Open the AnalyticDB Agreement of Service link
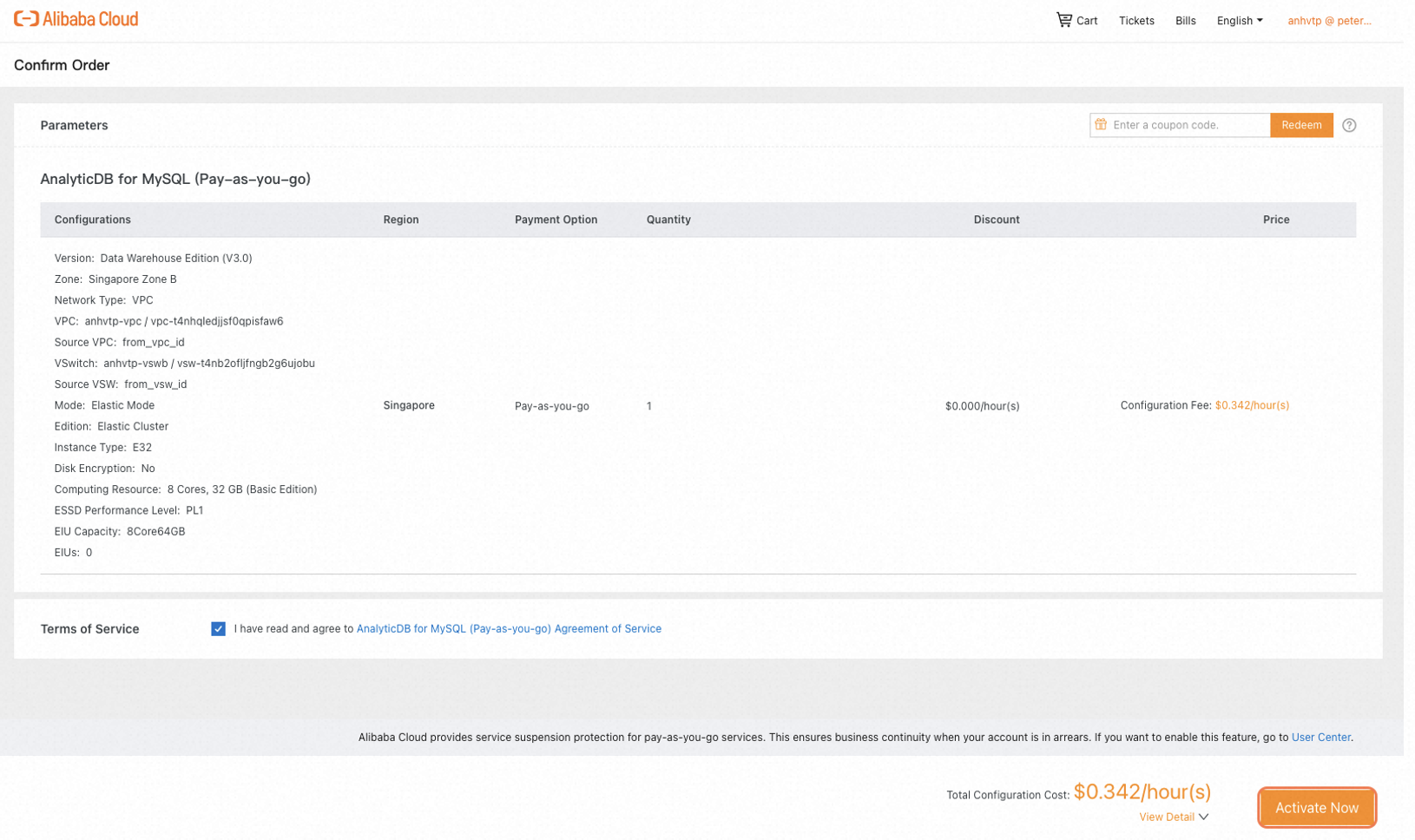Viewport: 1415px width, 840px height. (x=509, y=629)
